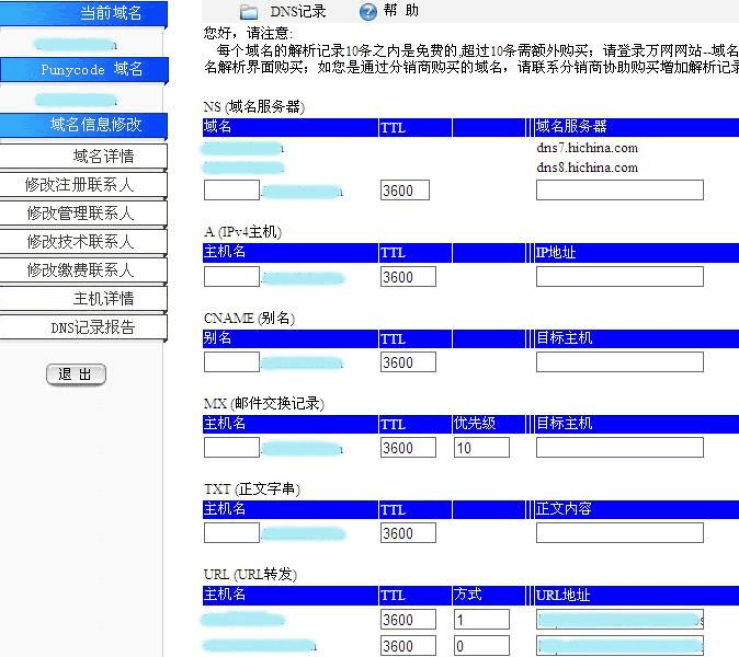Click the 域名信息修改 section header
This screenshot has height=657, width=739.
(x=85, y=125)
